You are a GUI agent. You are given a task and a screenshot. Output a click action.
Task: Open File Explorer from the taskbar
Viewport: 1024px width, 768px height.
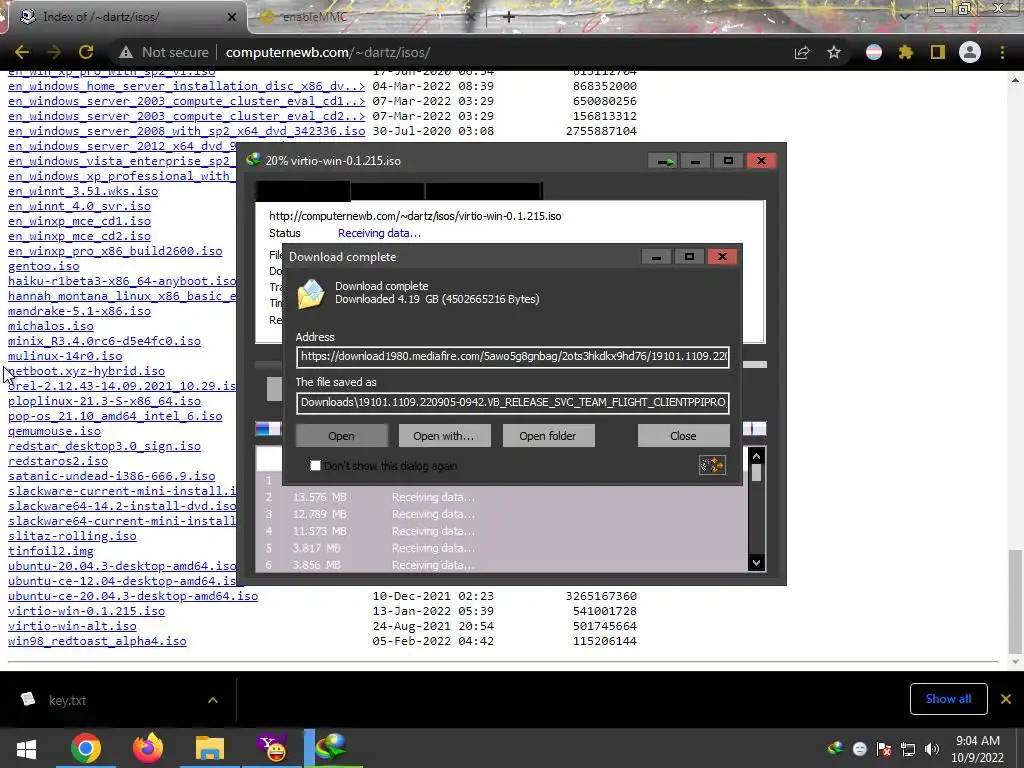tap(210, 748)
